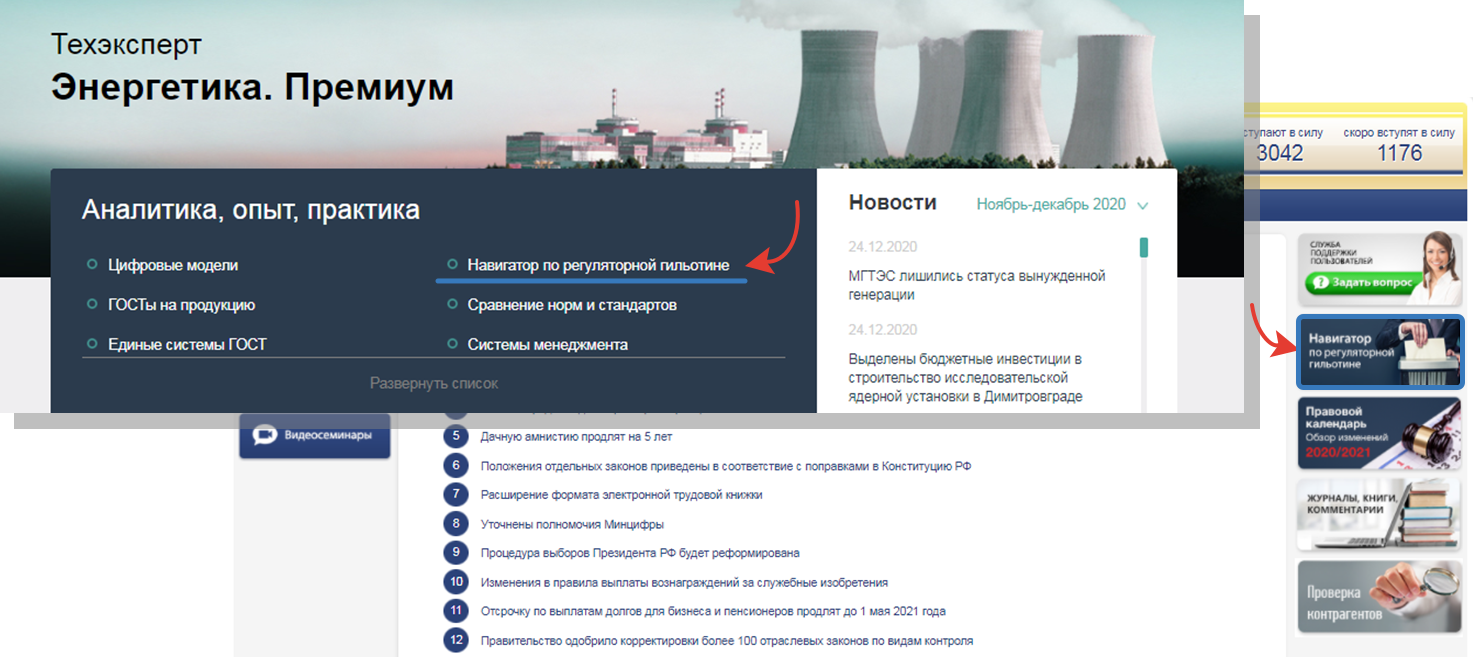Open the Ноябрь-декабрь 2020 news period dropdown
The height and width of the screenshot is (657, 1473).
[1063, 204]
